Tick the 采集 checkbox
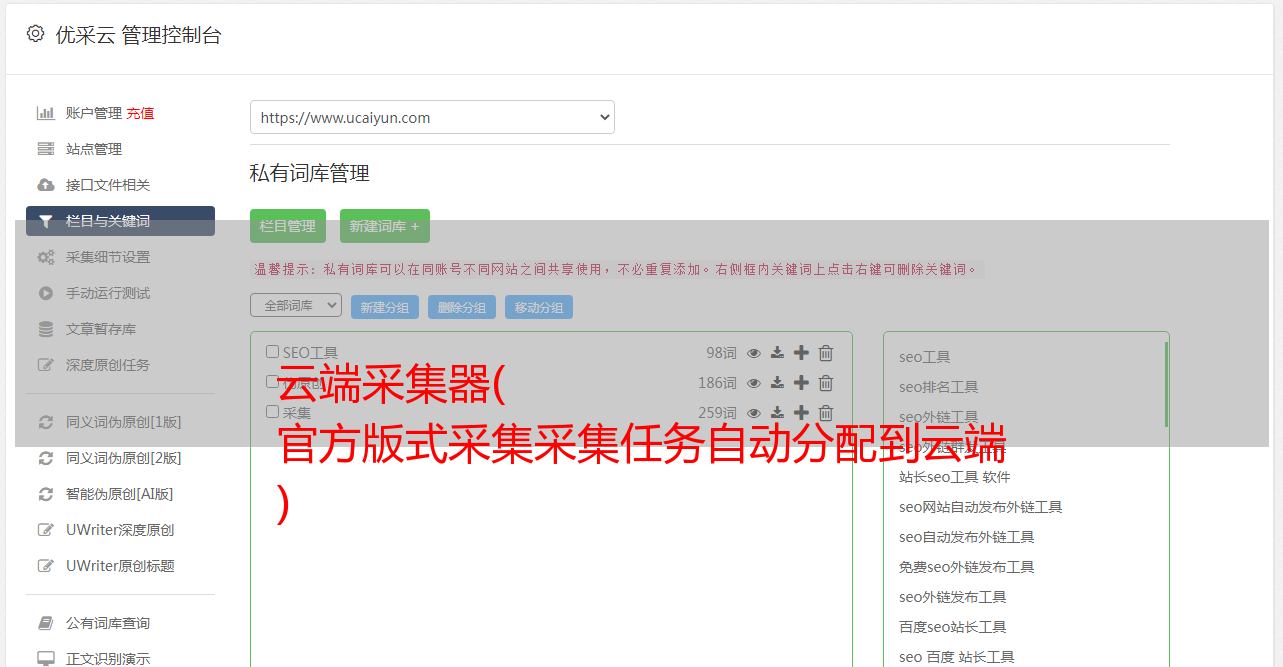This screenshot has width=1283, height=667. tap(272, 411)
